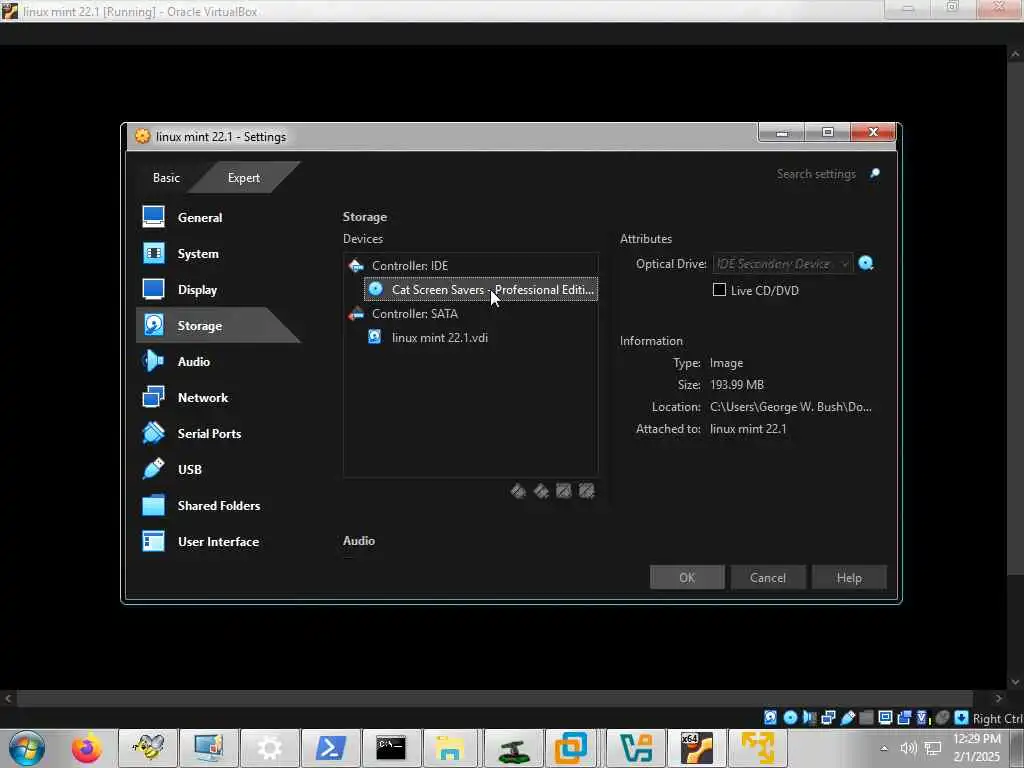
Task: Click the display status bar icon
Action: 885,718
